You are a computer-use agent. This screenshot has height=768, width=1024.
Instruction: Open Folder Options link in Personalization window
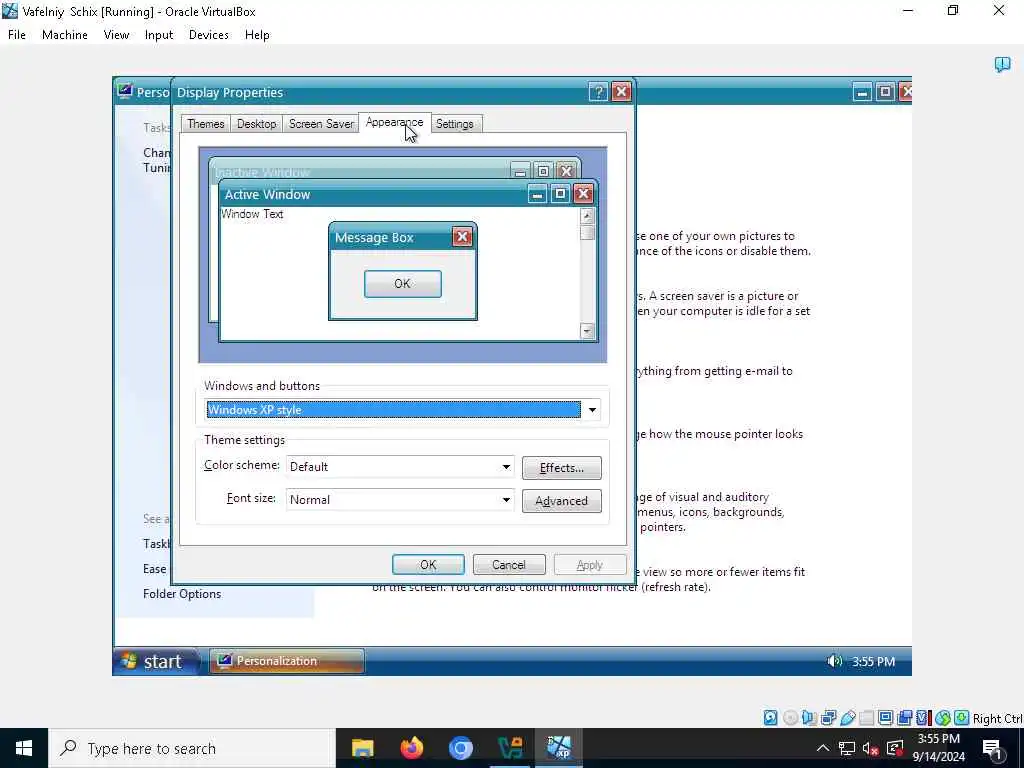182,594
